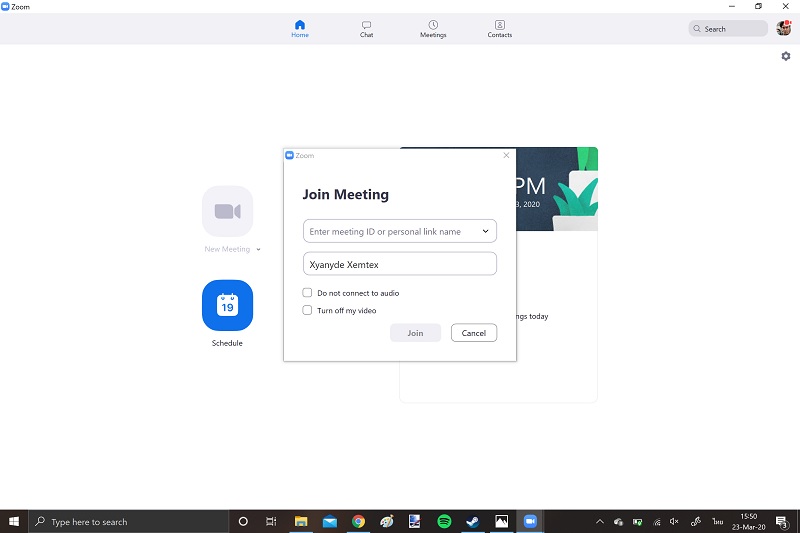800x533 pixels.
Task: Click the Zoom logo in the title bar
Action: [x=5, y=7]
